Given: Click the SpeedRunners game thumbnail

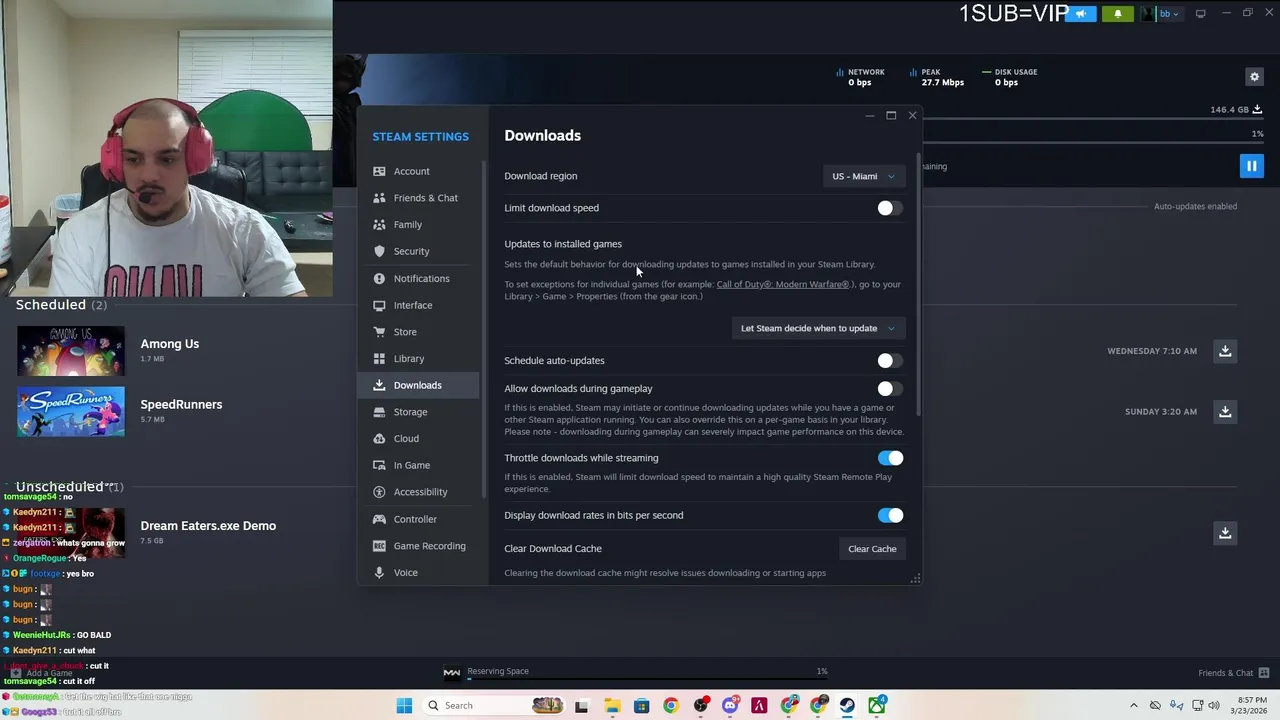Looking at the screenshot, I should pos(71,411).
